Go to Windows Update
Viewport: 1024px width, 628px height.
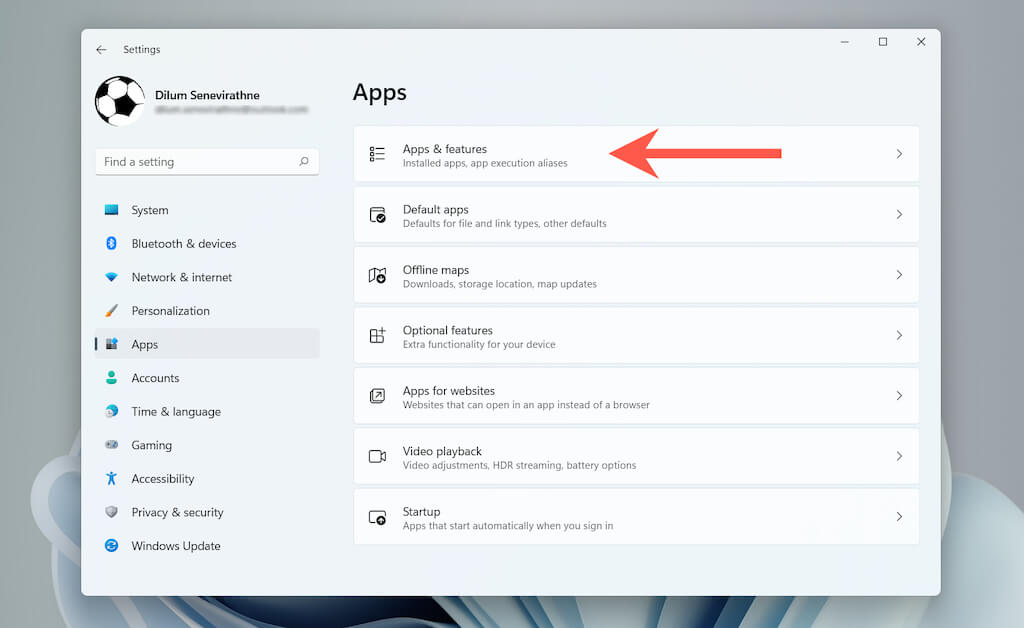pyautogui.click(x=207, y=546)
